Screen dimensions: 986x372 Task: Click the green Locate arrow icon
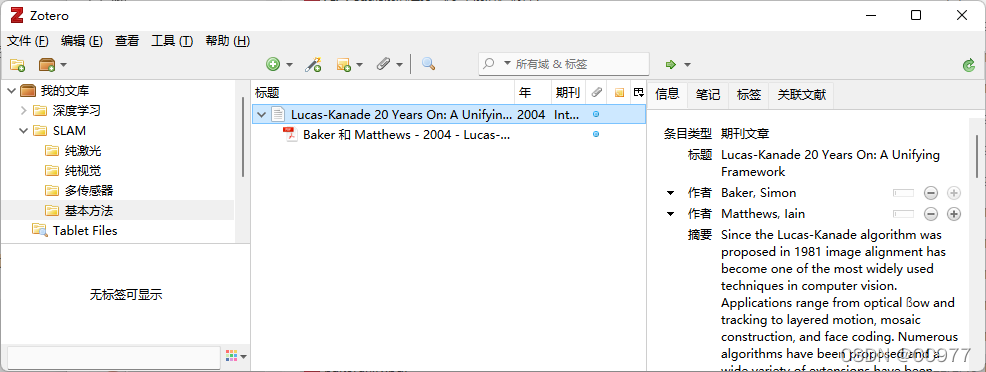coord(671,65)
